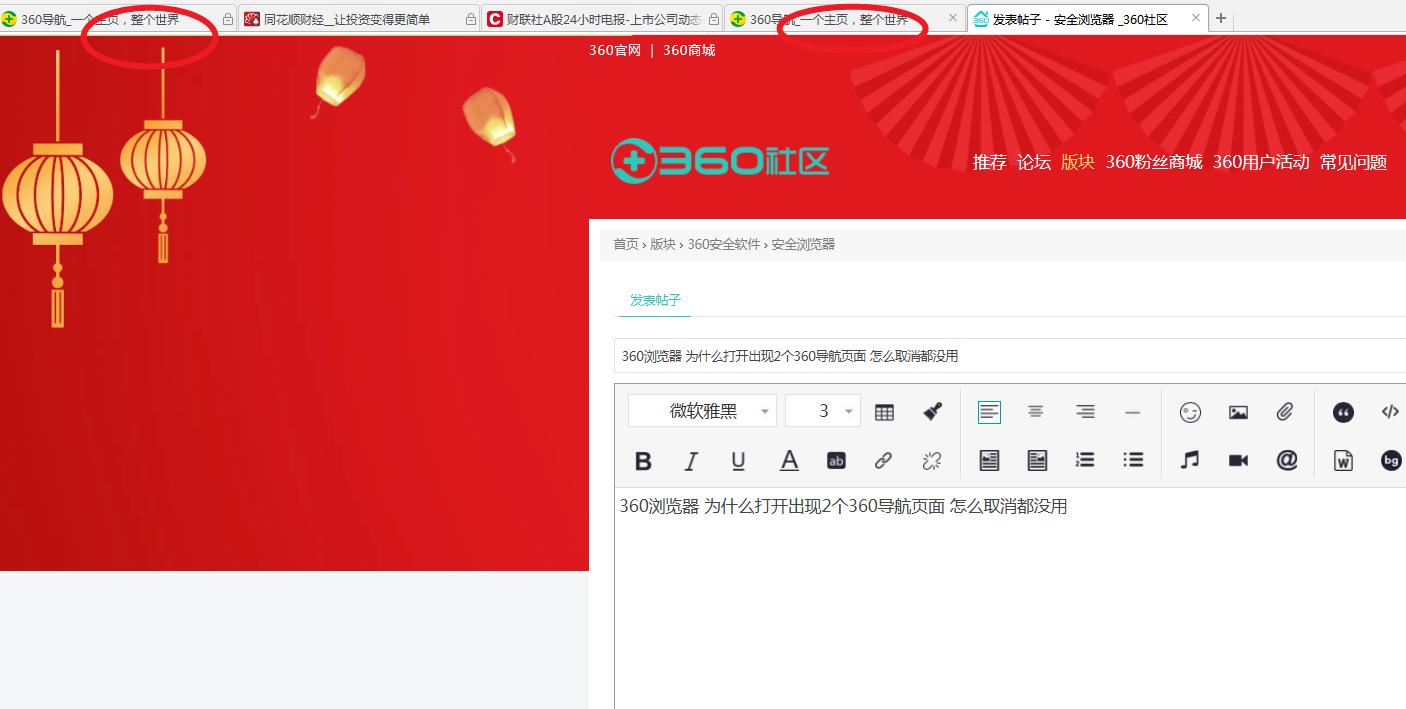The width and height of the screenshot is (1406, 709).
Task: Click the insert image icon
Action: click(1238, 412)
